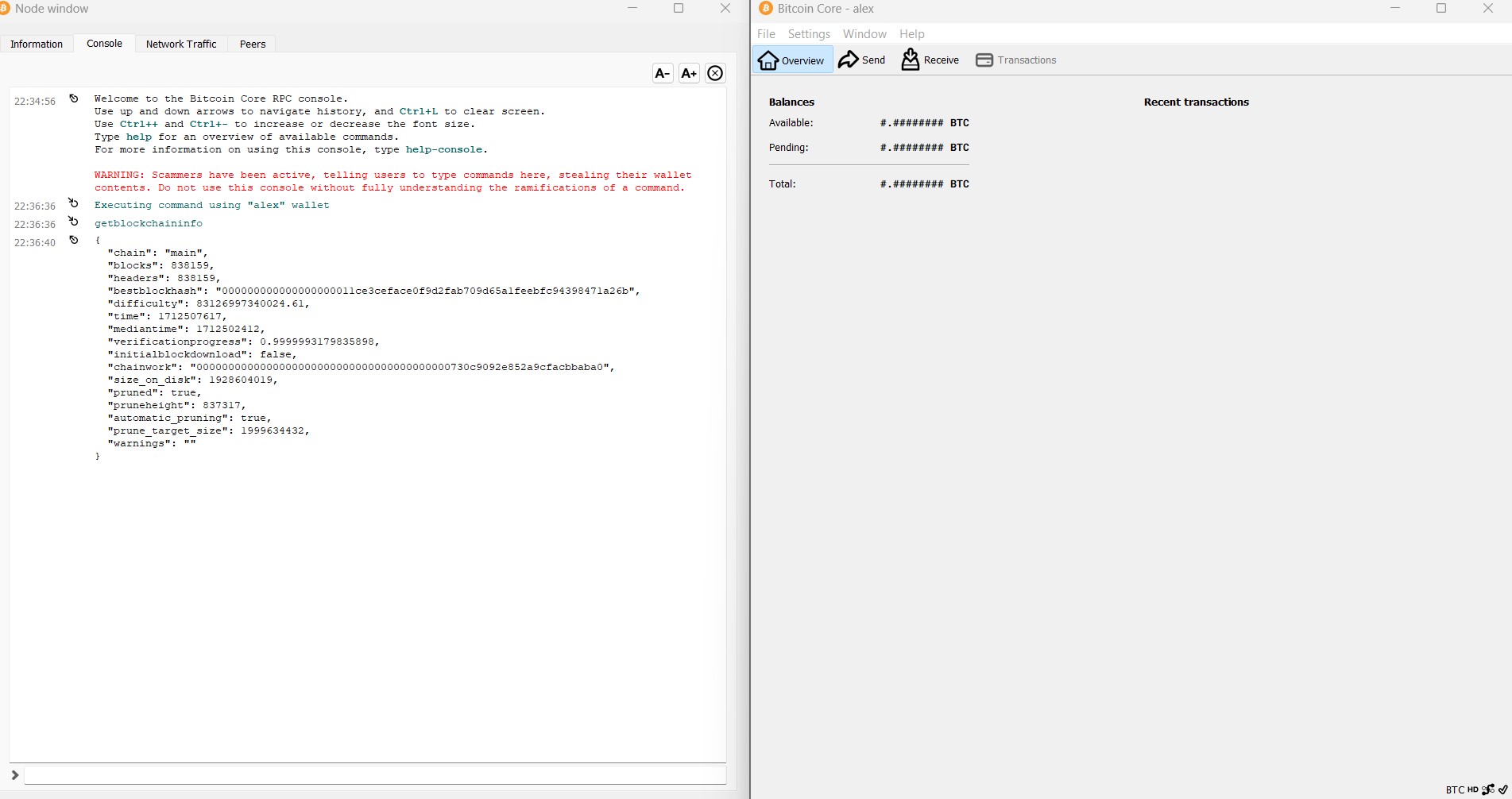Click the '"pruneheight": 837317' line
Screen dimensions: 1512x799
coord(177,405)
